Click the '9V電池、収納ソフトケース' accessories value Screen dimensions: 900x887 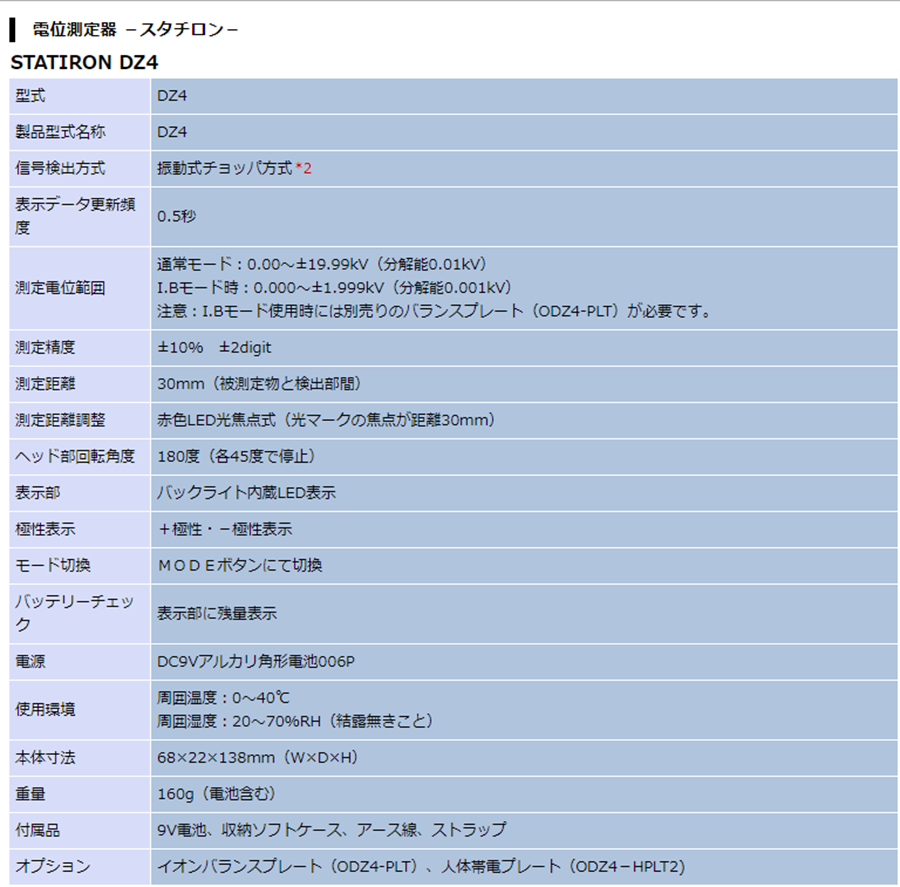click(332, 830)
